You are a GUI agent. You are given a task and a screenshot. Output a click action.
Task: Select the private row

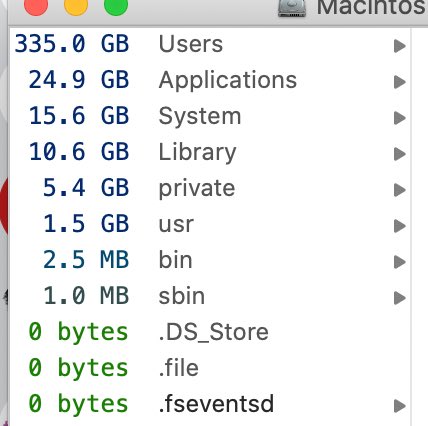(210, 188)
